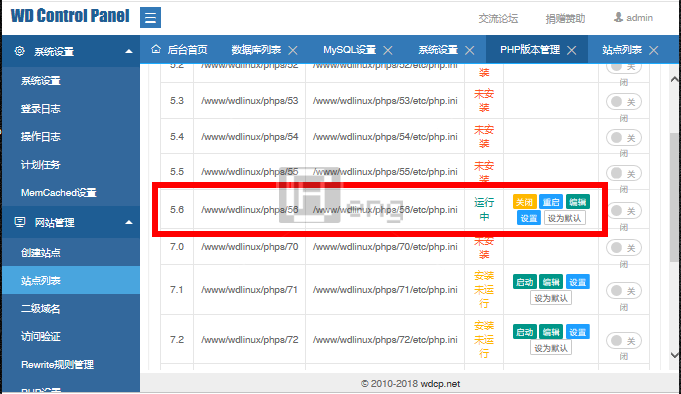
Task: Click the WD Control Panel logo
Action: coord(70,16)
